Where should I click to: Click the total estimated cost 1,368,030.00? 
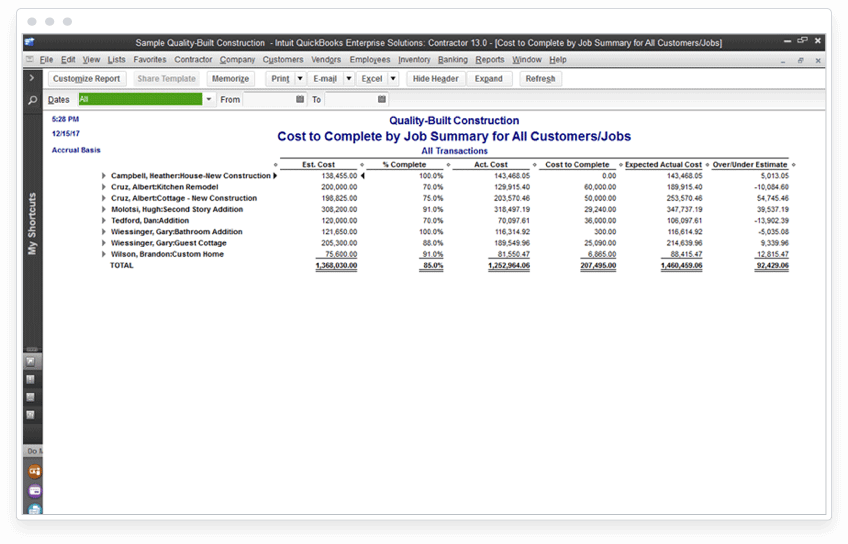click(336, 266)
